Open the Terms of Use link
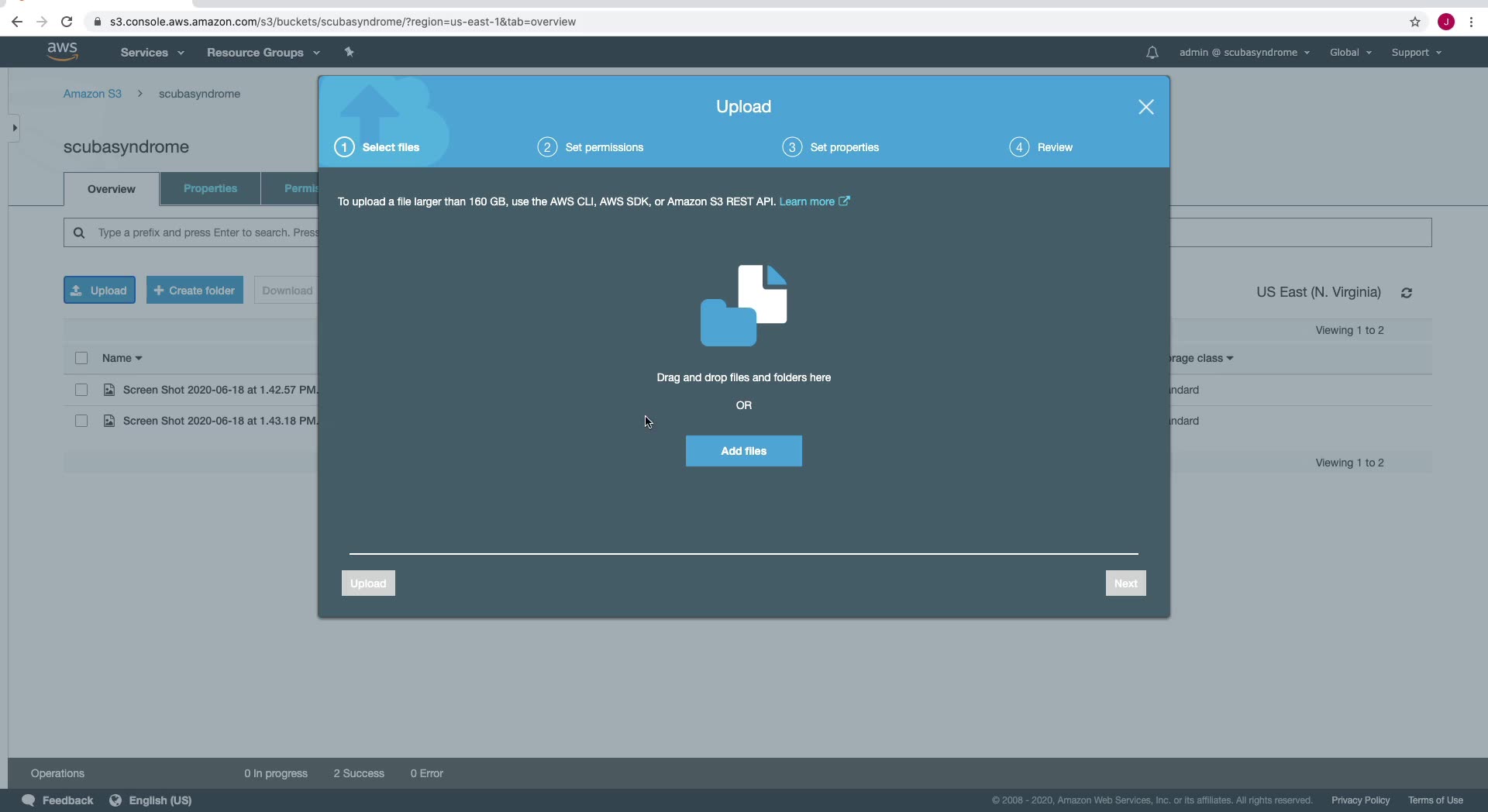Viewport: 1488px width, 812px height. (1435, 800)
